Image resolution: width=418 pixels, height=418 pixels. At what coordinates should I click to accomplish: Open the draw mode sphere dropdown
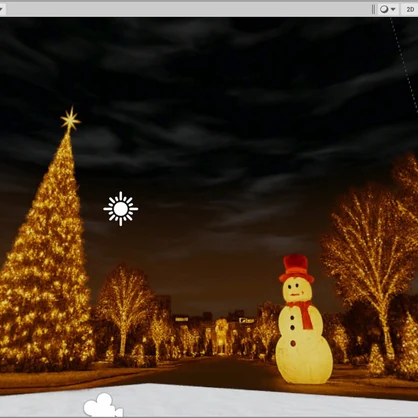coord(388,9)
